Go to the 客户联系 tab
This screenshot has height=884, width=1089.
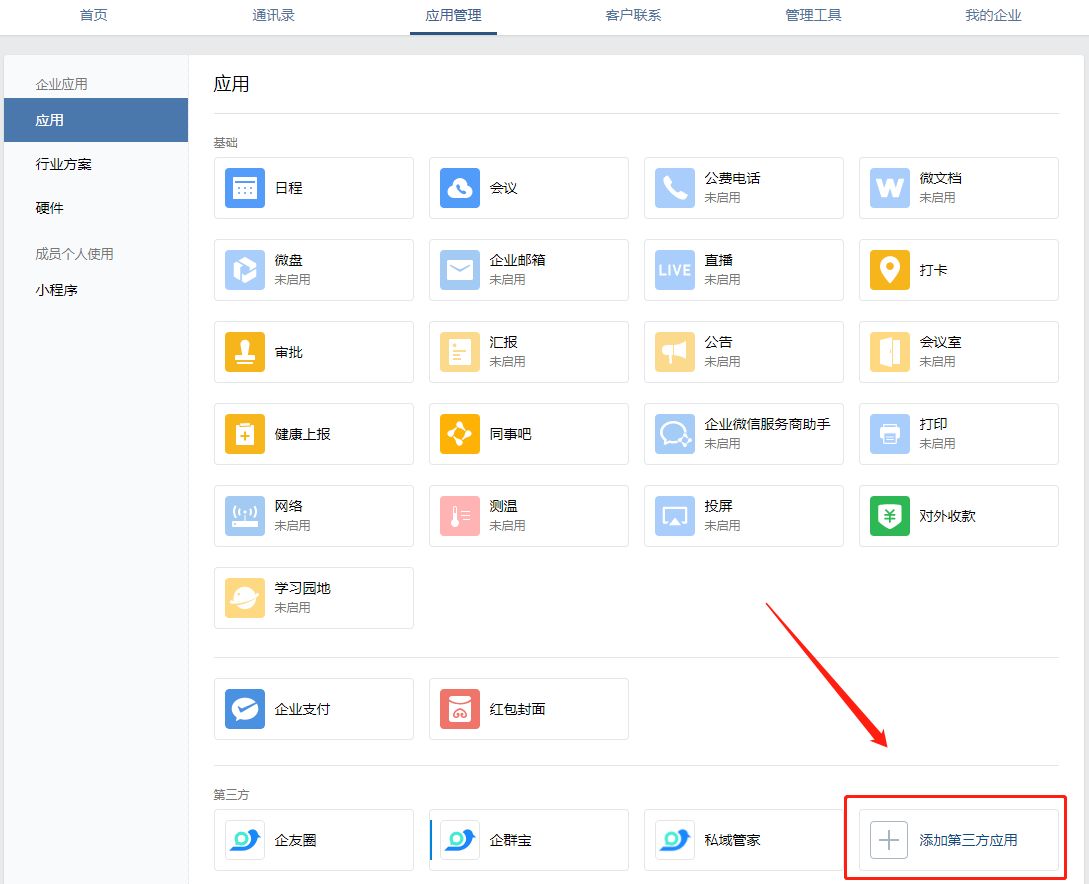633,16
